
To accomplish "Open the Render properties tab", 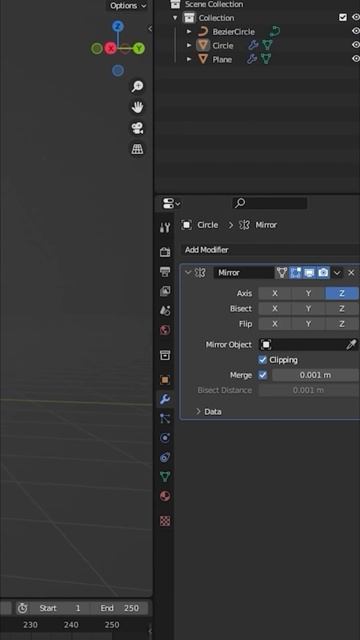I will coord(165,252).
